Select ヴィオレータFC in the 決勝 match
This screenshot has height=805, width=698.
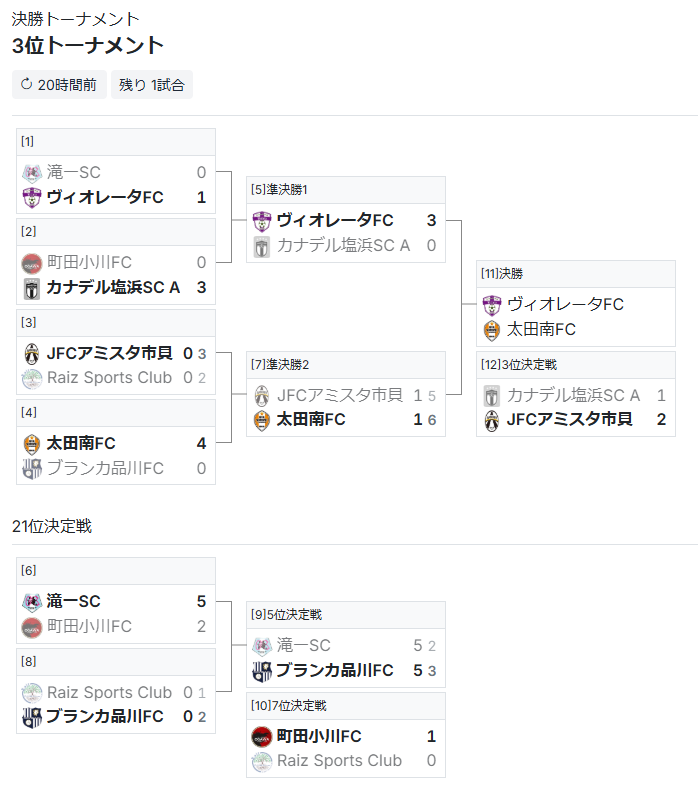pos(565,304)
